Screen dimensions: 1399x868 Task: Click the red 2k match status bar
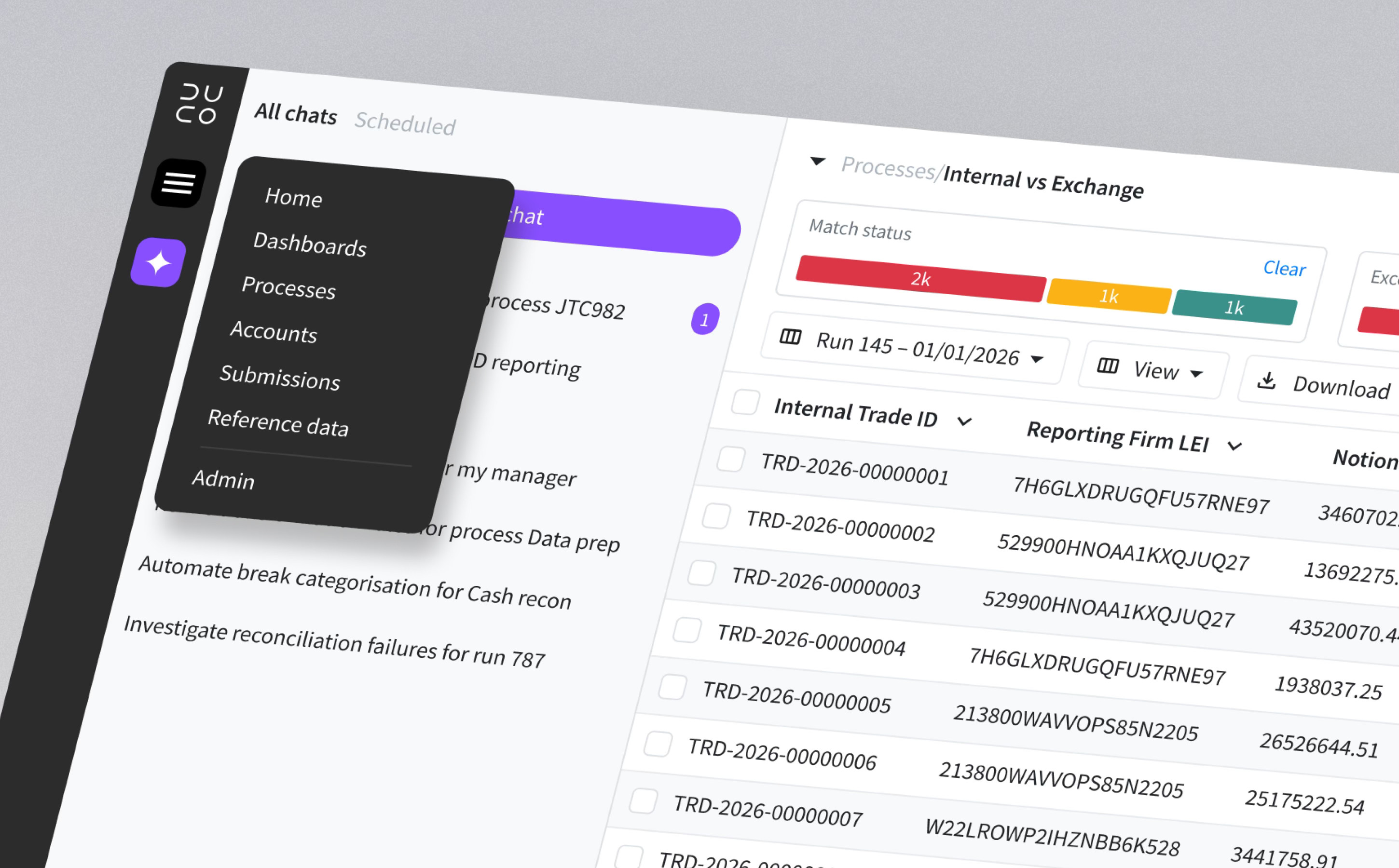pos(920,278)
